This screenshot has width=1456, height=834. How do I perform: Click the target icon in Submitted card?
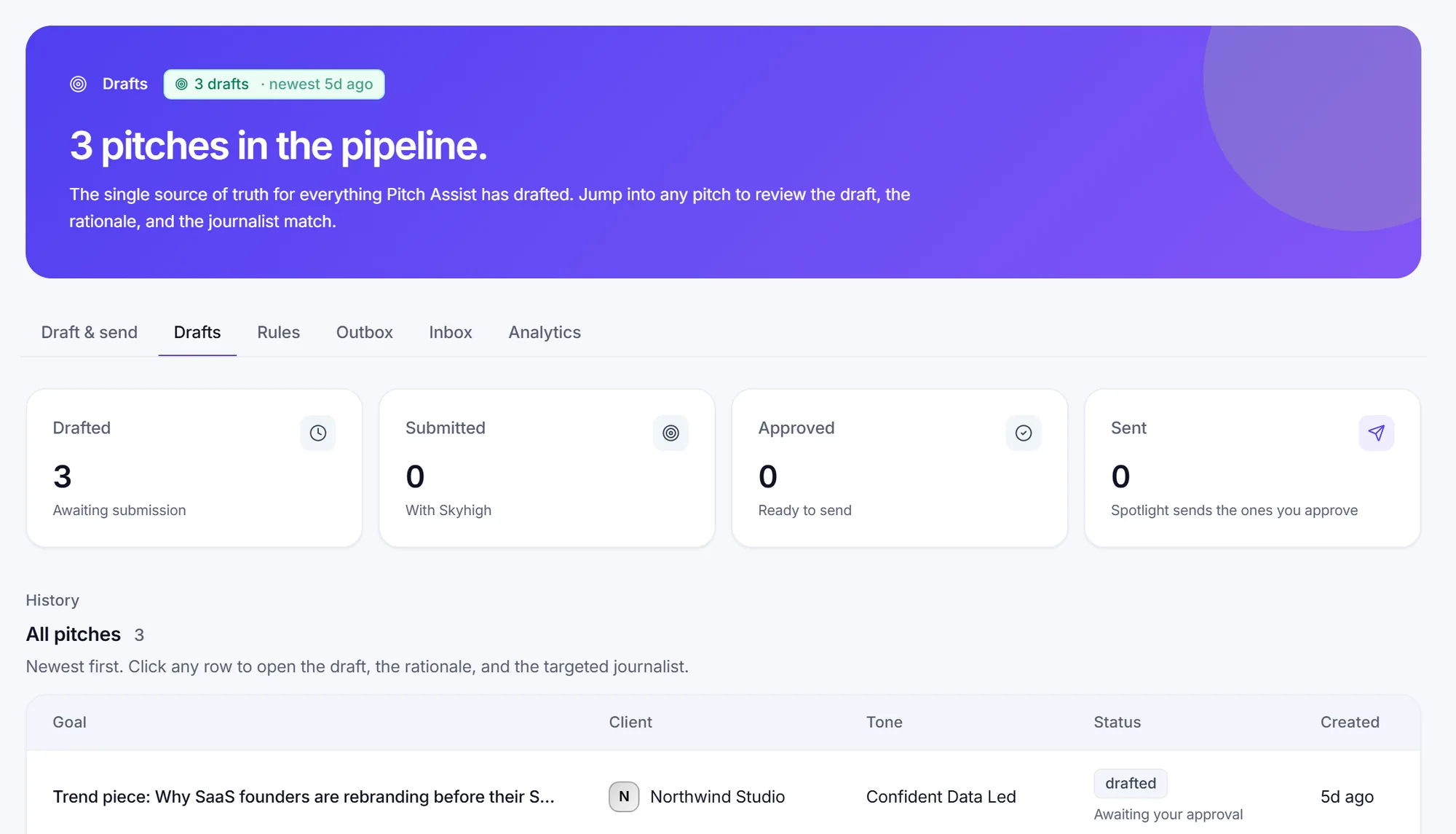[x=670, y=433]
